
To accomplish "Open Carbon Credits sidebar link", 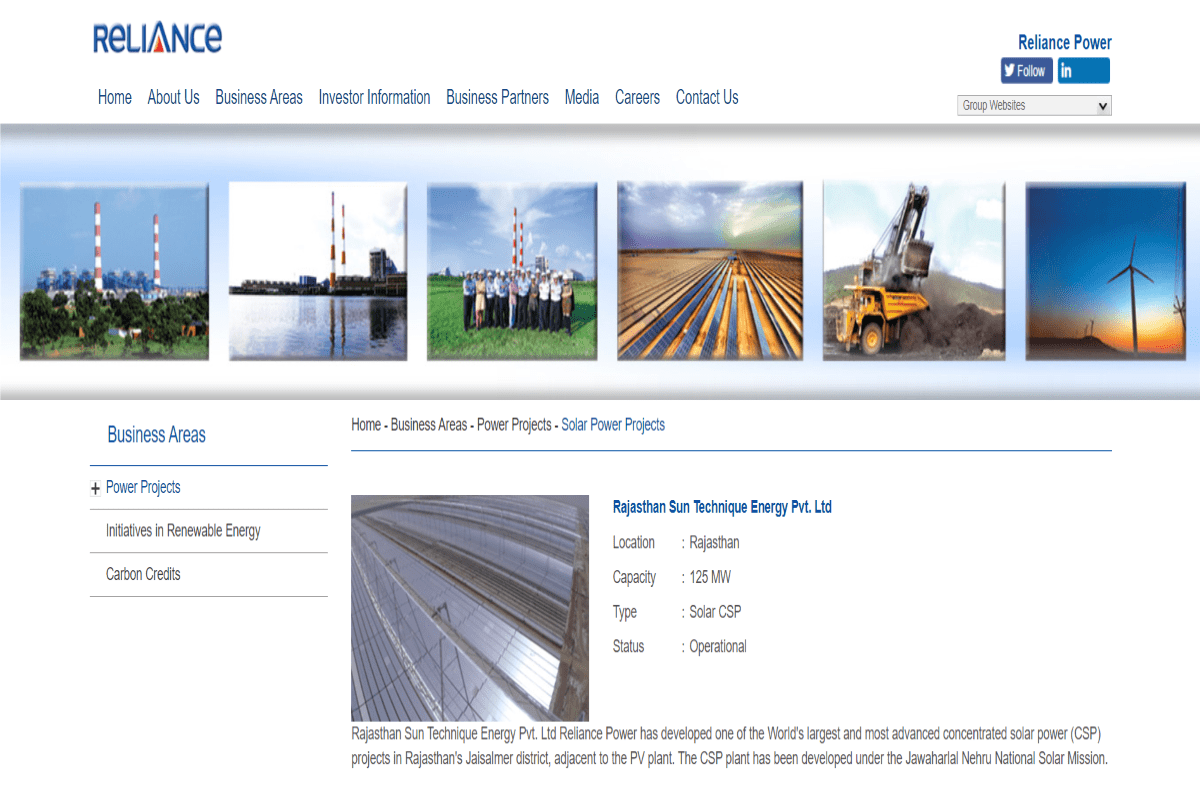I will pyautogui.click(x=143, y=574).
